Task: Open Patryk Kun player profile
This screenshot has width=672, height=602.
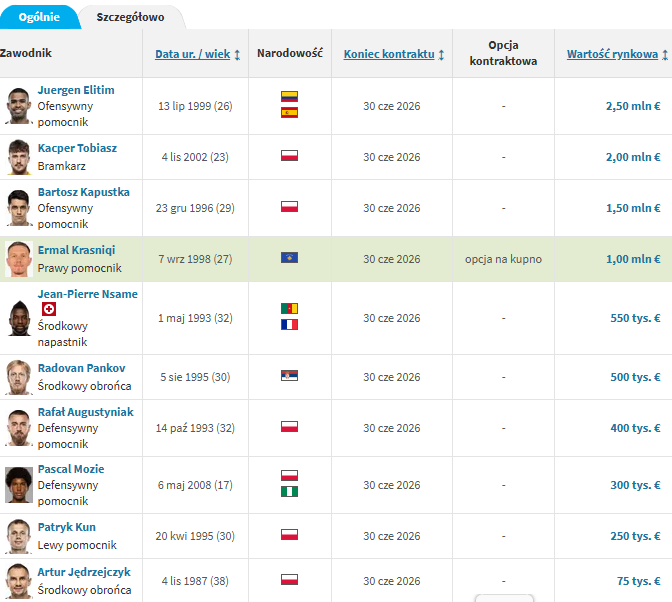Action: click(66, 527)
